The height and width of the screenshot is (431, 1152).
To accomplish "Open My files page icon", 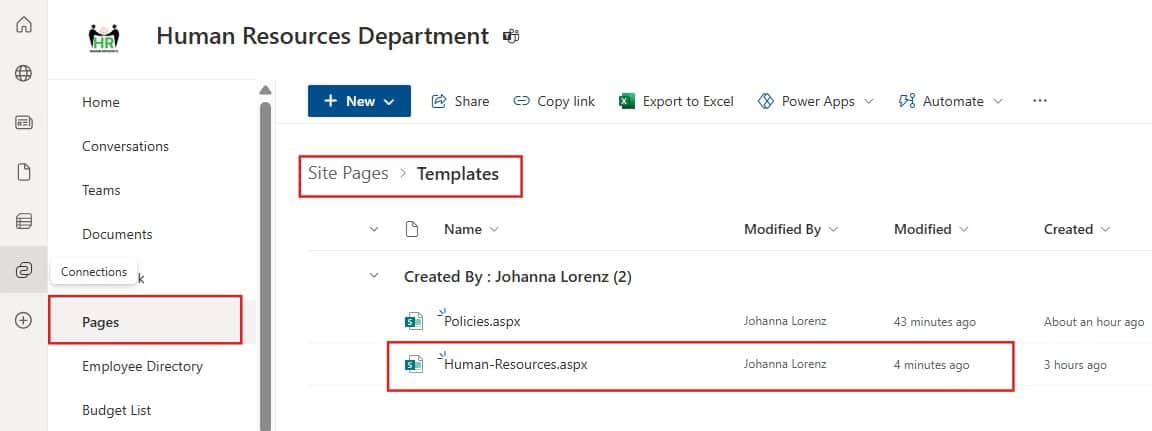I will [24, 172].
